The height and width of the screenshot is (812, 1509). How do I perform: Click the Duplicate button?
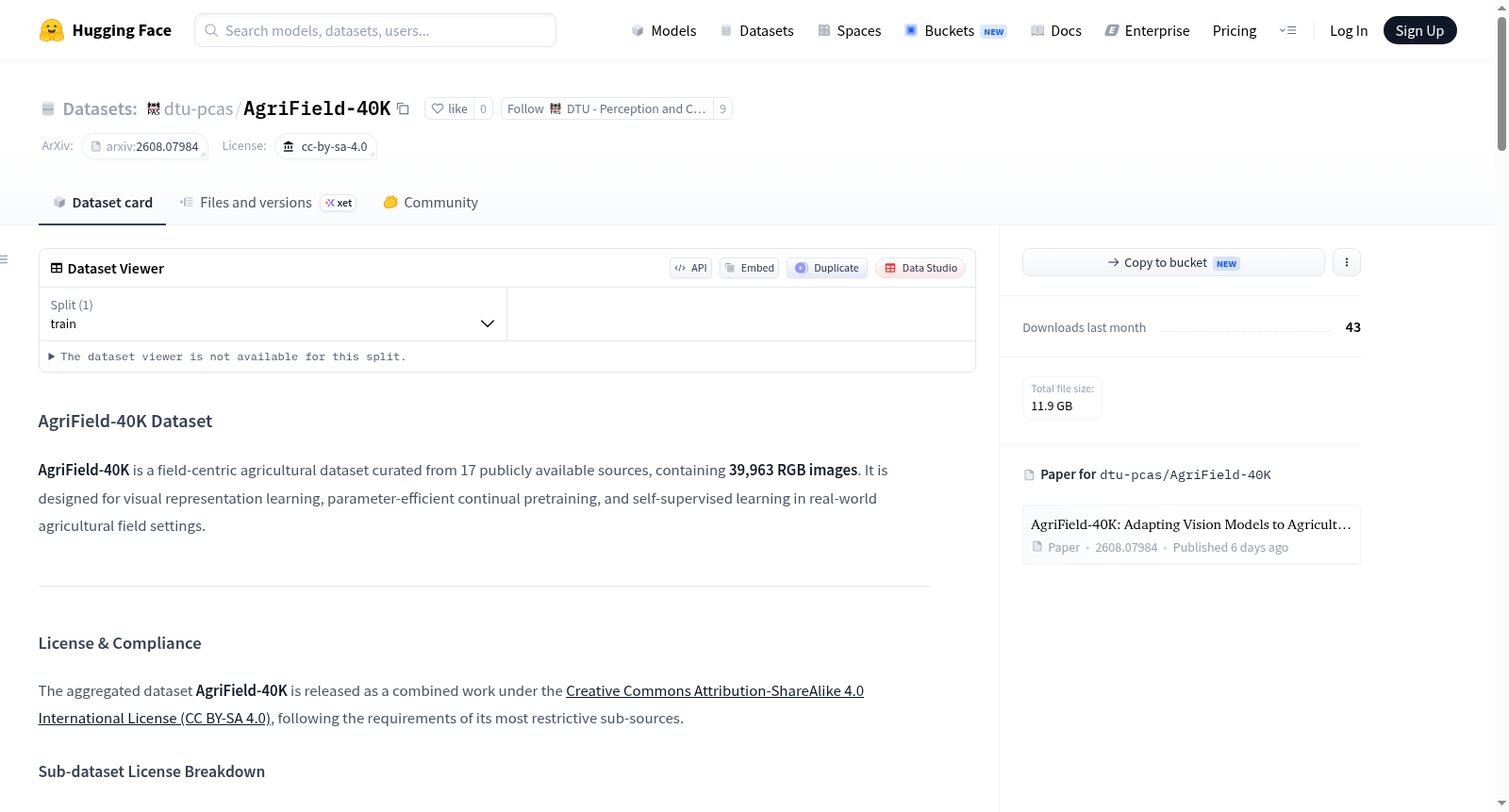tap(827, 268)
